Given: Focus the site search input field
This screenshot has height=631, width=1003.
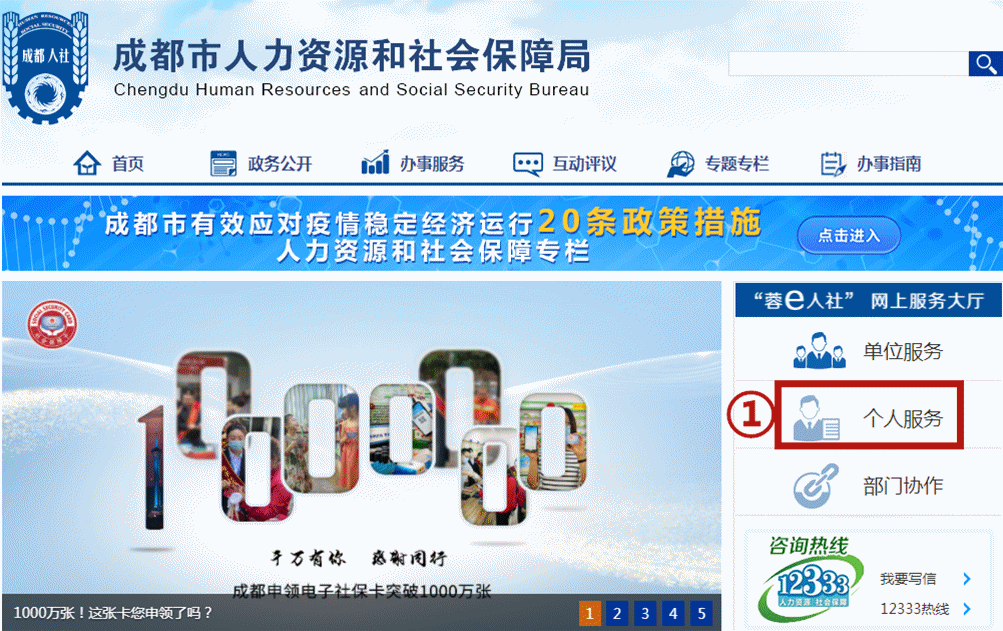Looking at the screenshot, I should [x=848, y=64].
